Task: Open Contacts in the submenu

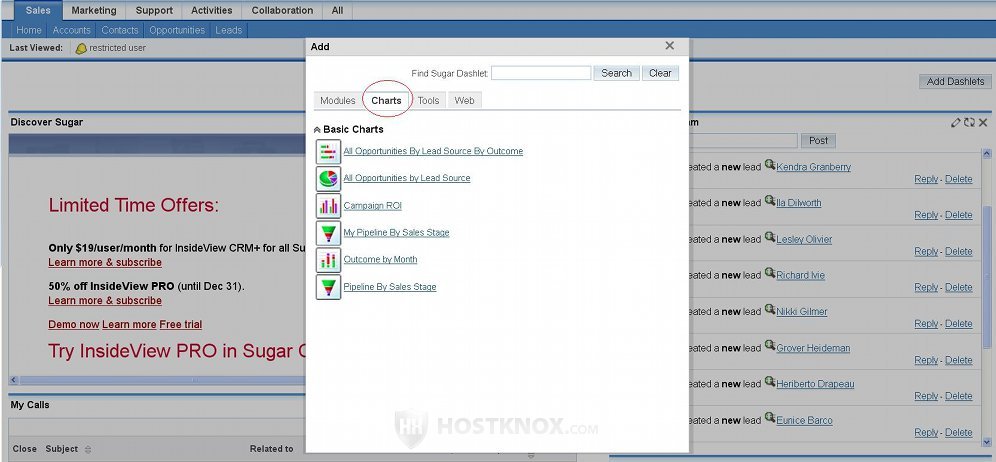Action: coord(119,30)
